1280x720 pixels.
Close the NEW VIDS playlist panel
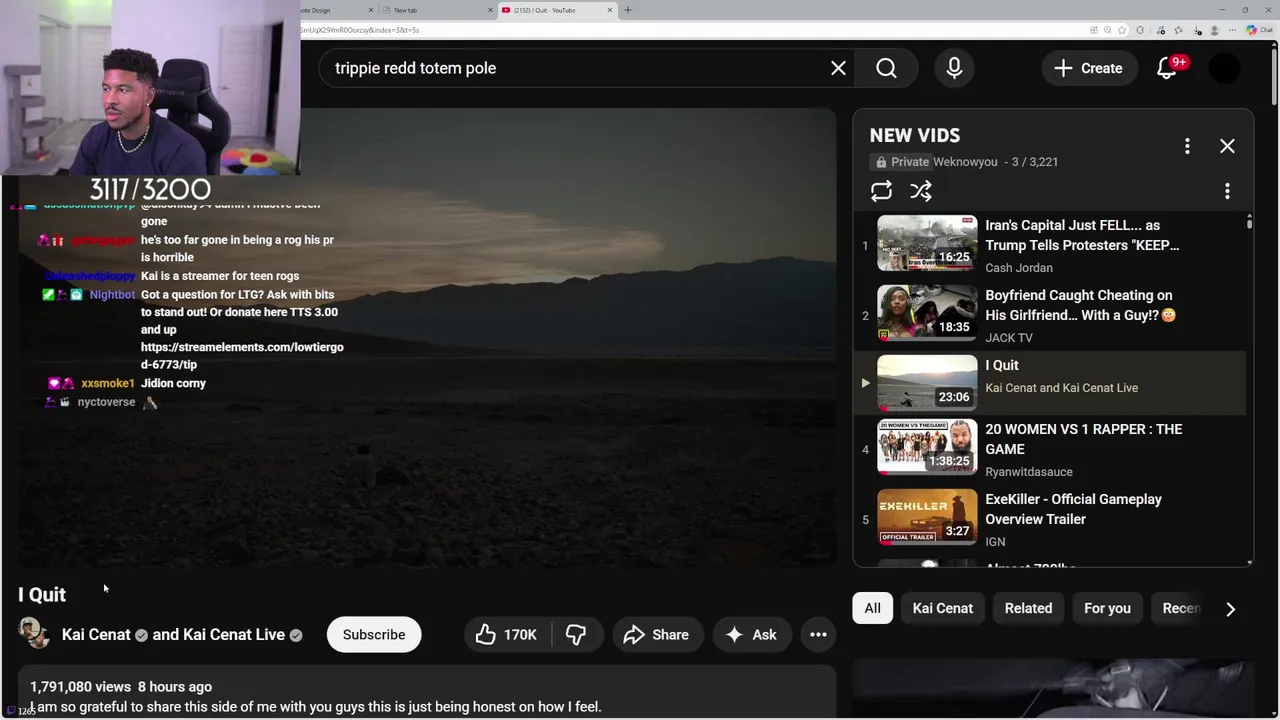point(1227,146)
